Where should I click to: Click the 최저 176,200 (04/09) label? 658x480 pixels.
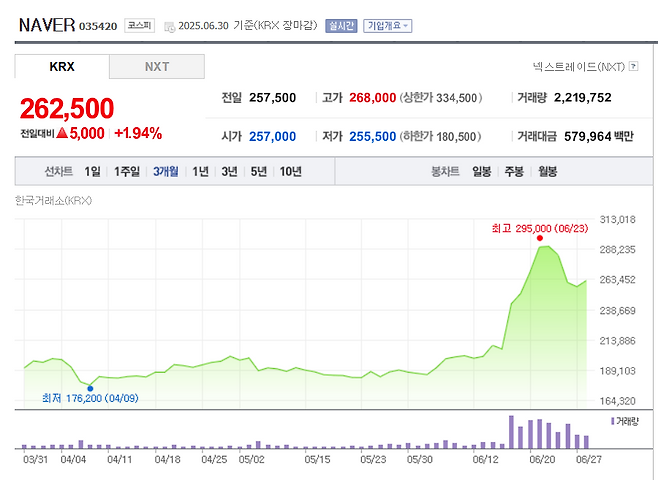click(x=90, y=398)
